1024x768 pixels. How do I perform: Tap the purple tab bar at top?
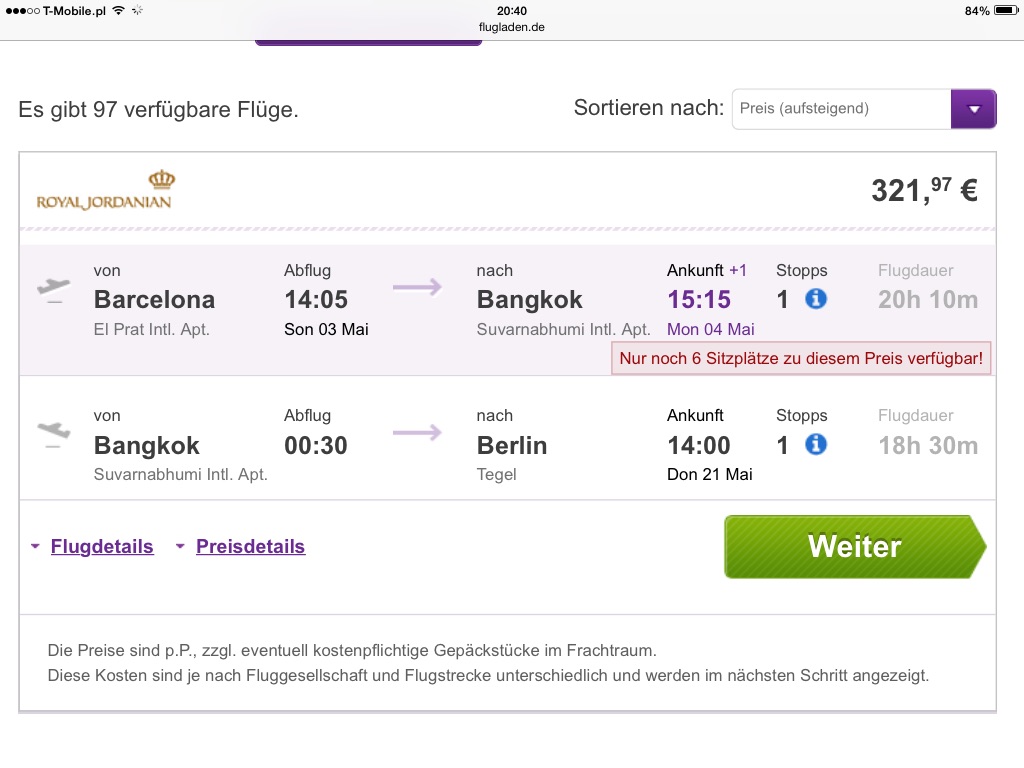pyautogui.click(x=368, y=42)
